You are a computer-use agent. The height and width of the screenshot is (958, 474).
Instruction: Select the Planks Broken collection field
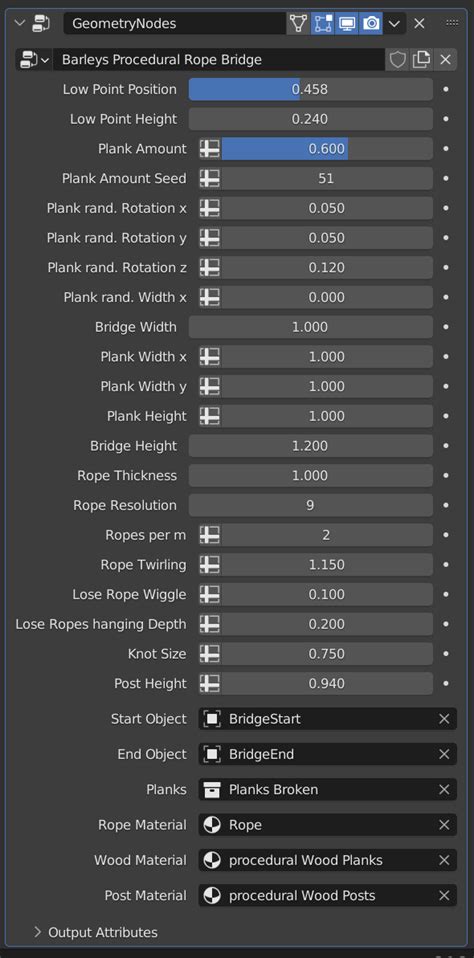[327, 789]
